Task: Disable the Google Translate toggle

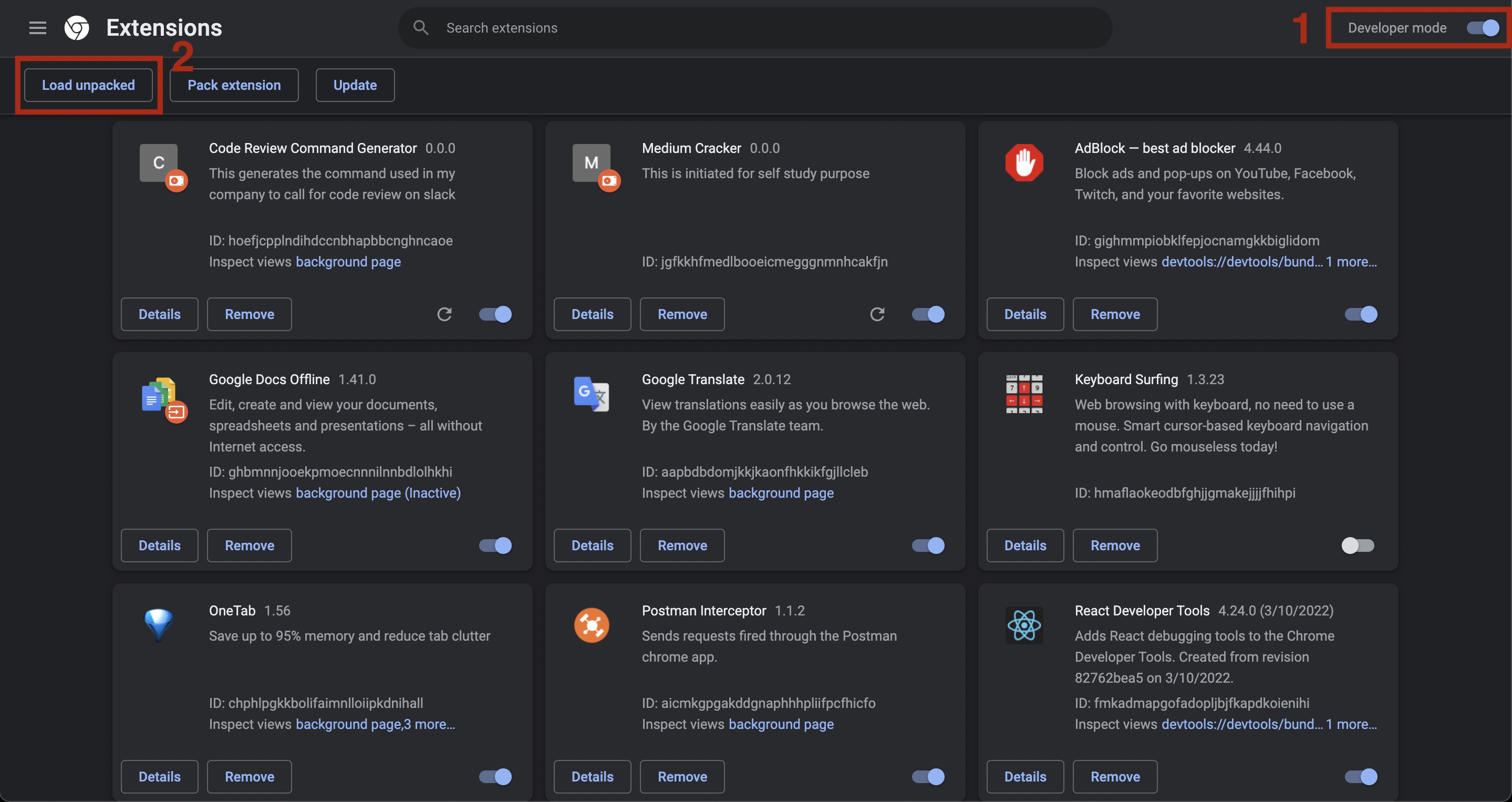Action: pos(928,546)
